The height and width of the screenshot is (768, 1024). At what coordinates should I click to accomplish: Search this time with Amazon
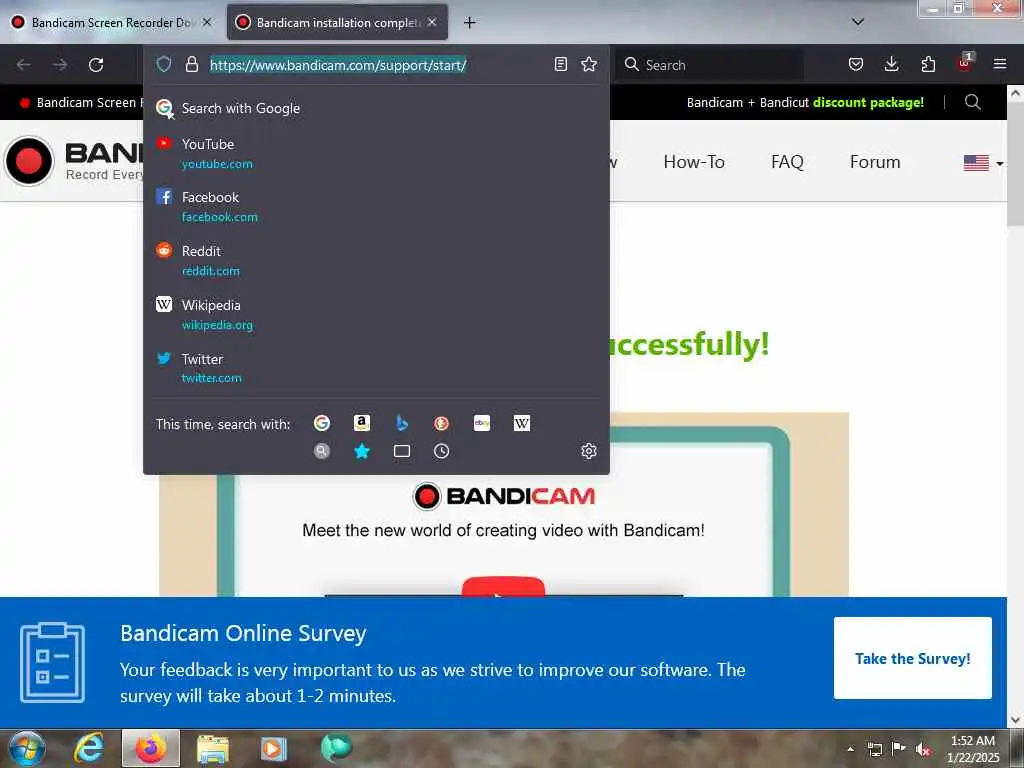[x=362, y=423]
